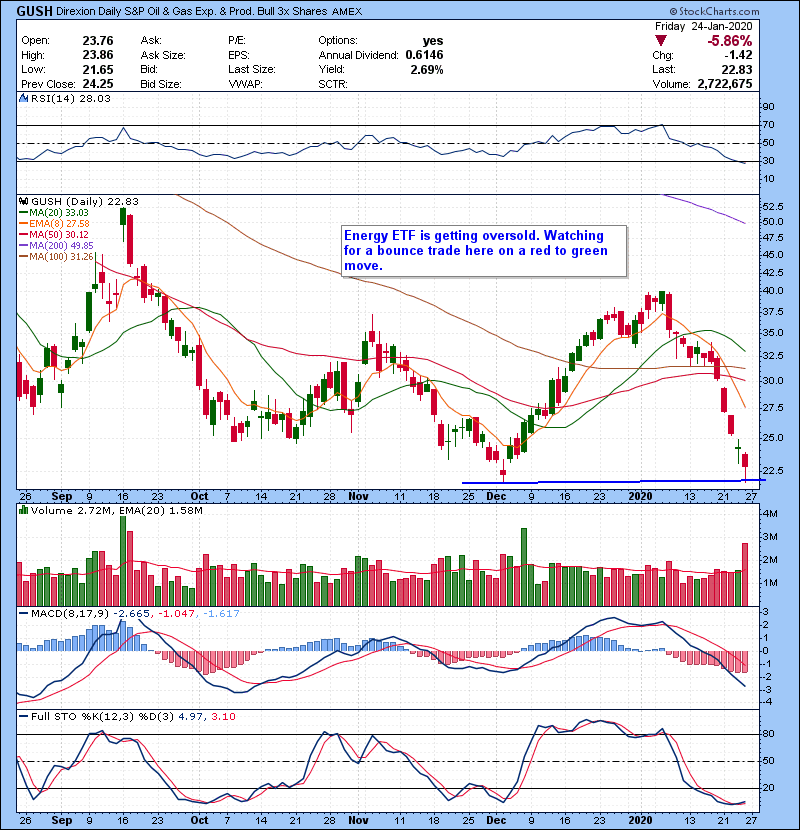
Task: Click the tallest green volume bar in mid-September
Action: pos(123,561)
